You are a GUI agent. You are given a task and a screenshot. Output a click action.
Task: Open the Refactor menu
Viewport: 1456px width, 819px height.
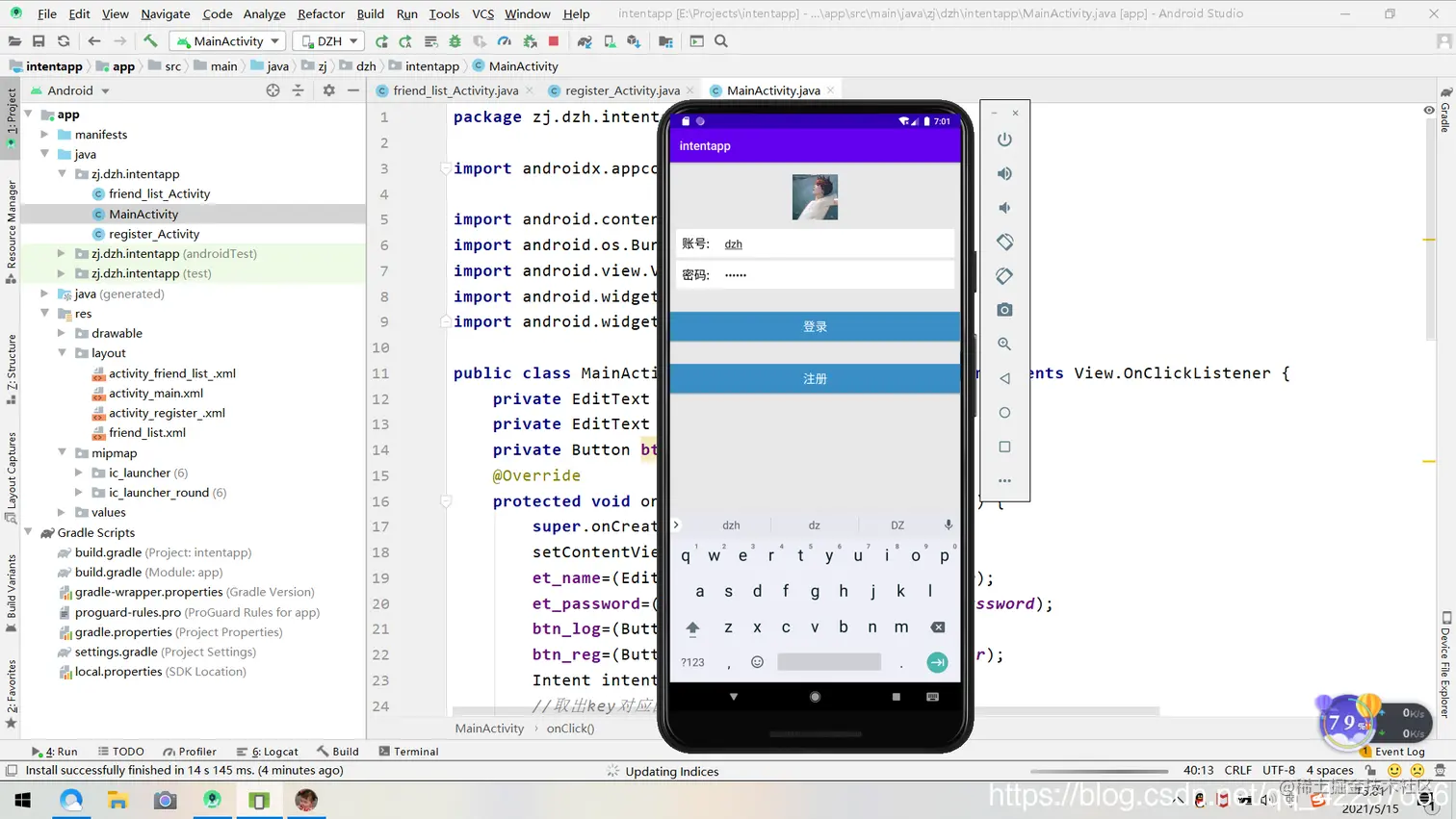tap(321, 13)
